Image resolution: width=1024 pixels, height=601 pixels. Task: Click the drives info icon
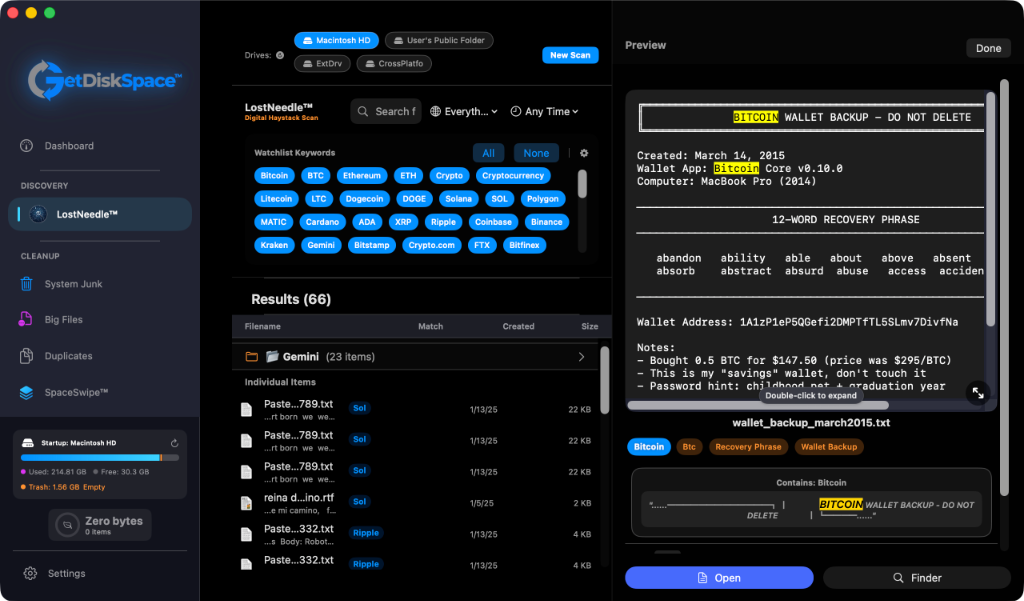pos(280,56)
